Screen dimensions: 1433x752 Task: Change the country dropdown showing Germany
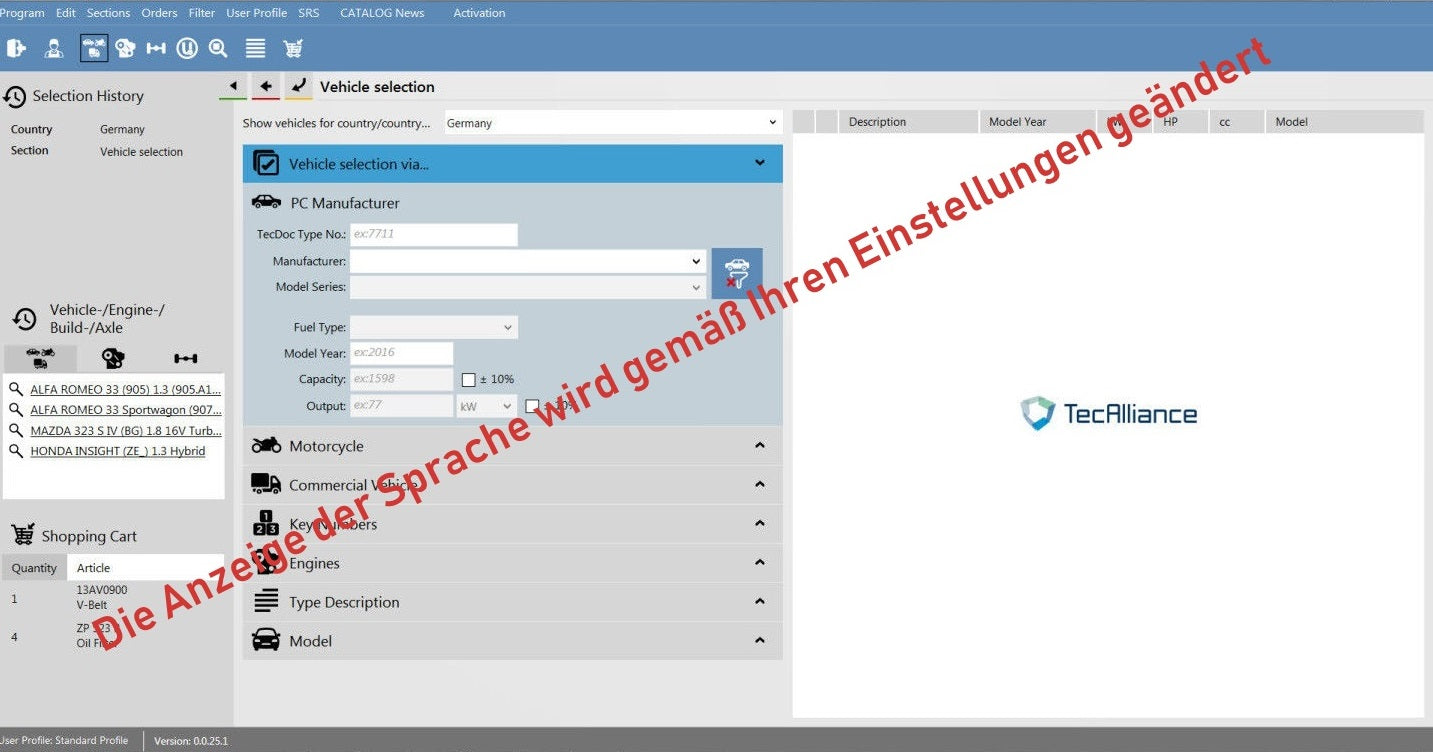click(x=611, y=123)
